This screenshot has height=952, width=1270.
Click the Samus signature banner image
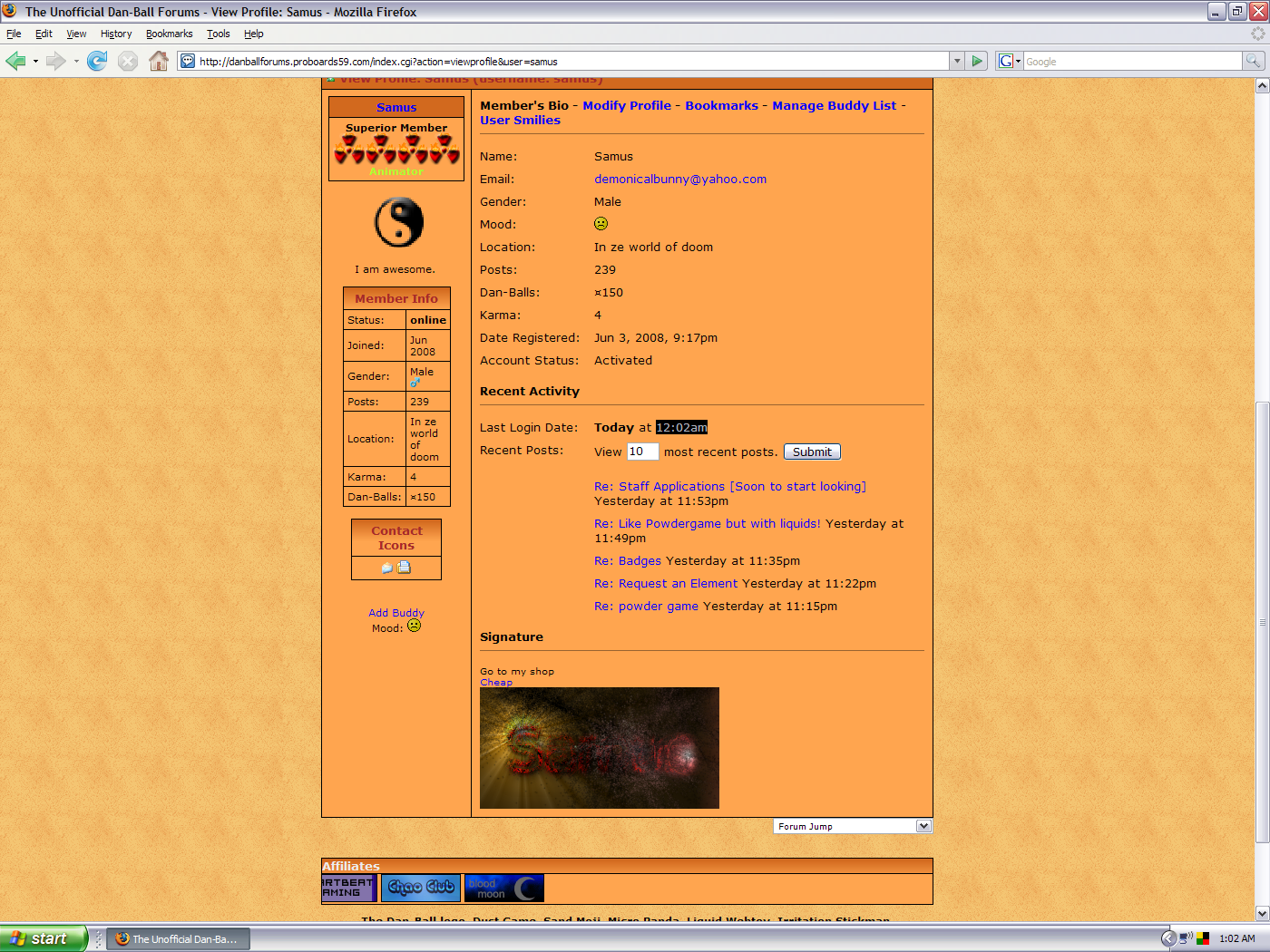600,748
